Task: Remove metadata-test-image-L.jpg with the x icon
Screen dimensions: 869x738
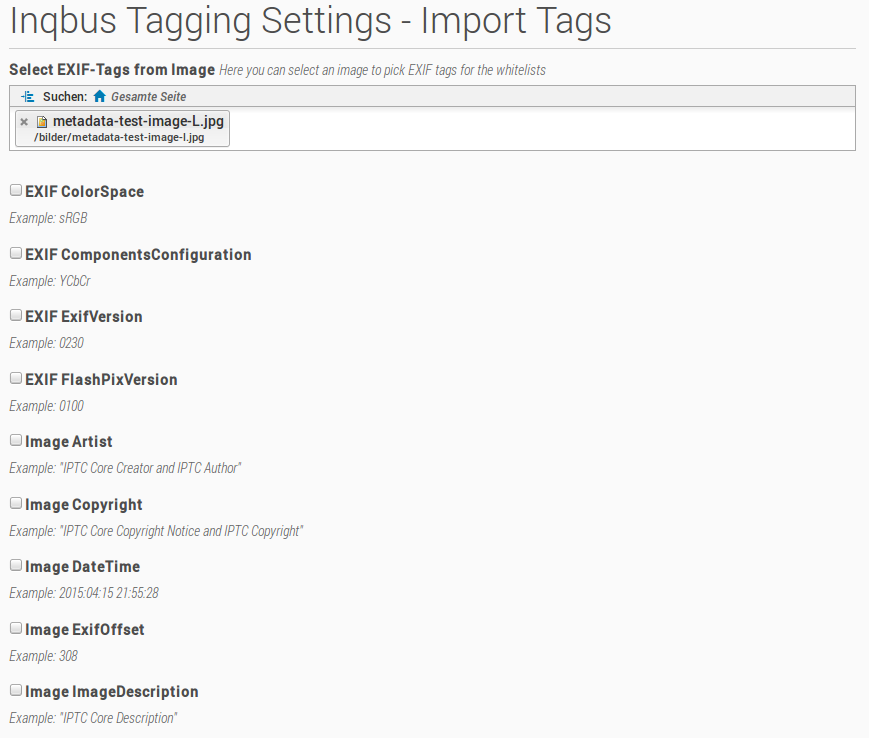Action: click(23, 120)
